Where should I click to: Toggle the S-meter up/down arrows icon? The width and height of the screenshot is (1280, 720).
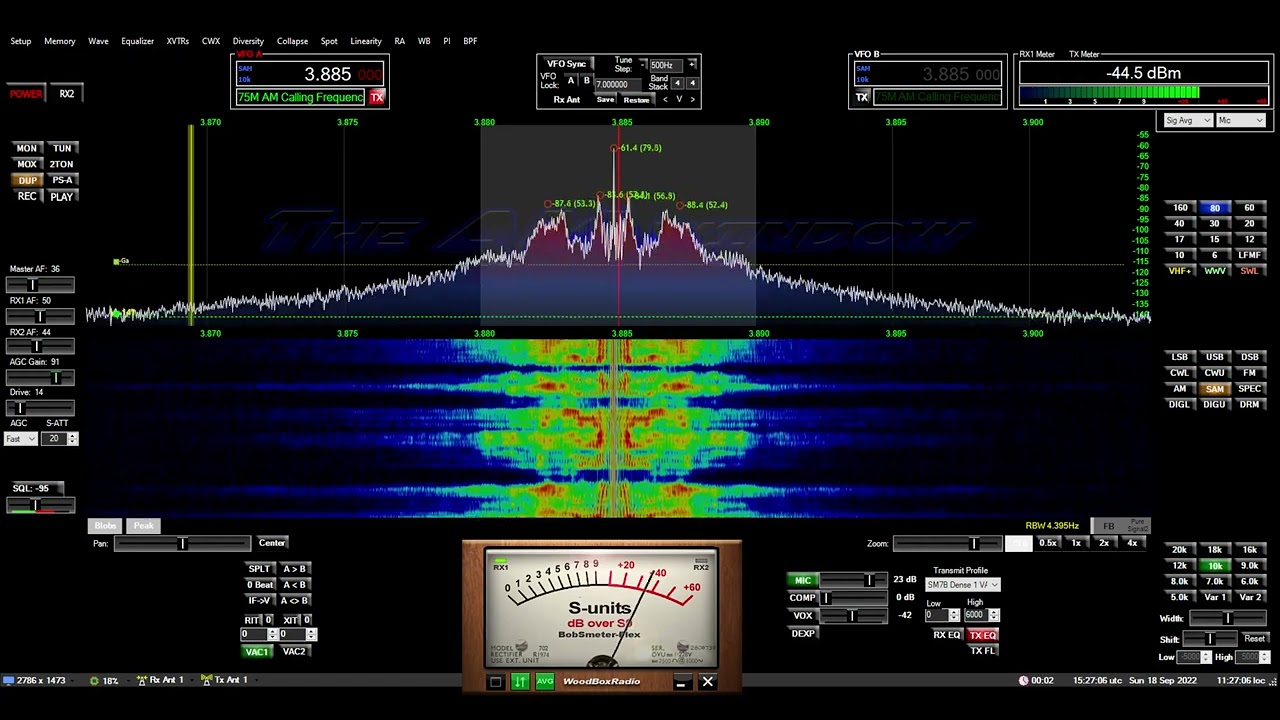click(x=520, y=682)
